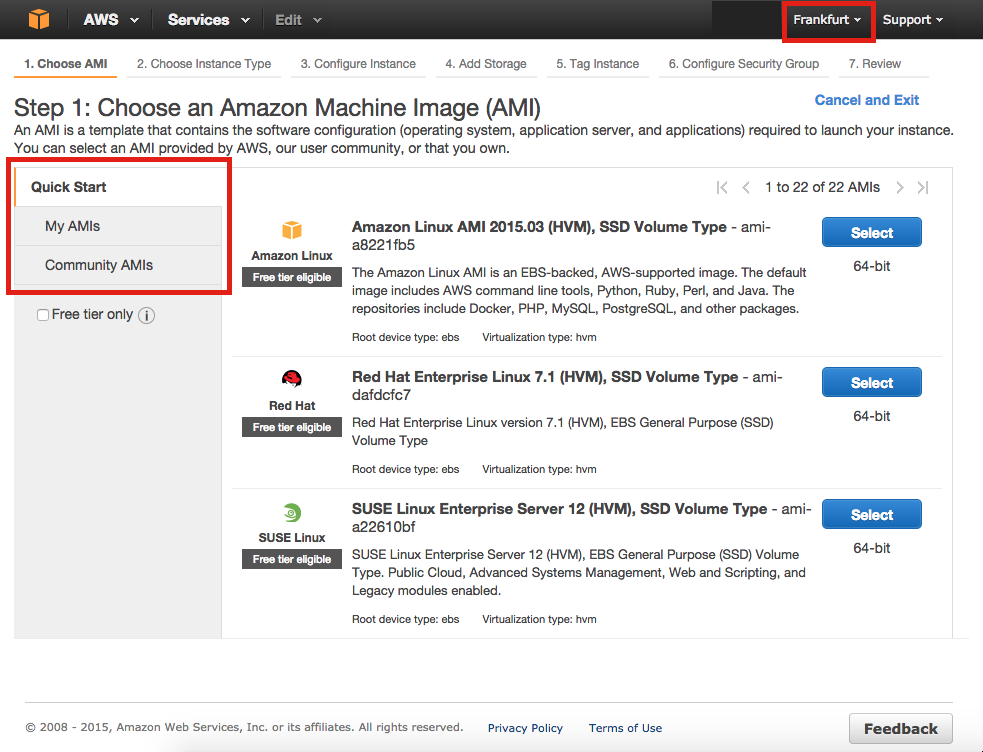983x752 pixels.
Task: Go to previous page of AMIs
Action: coord(745,187)
